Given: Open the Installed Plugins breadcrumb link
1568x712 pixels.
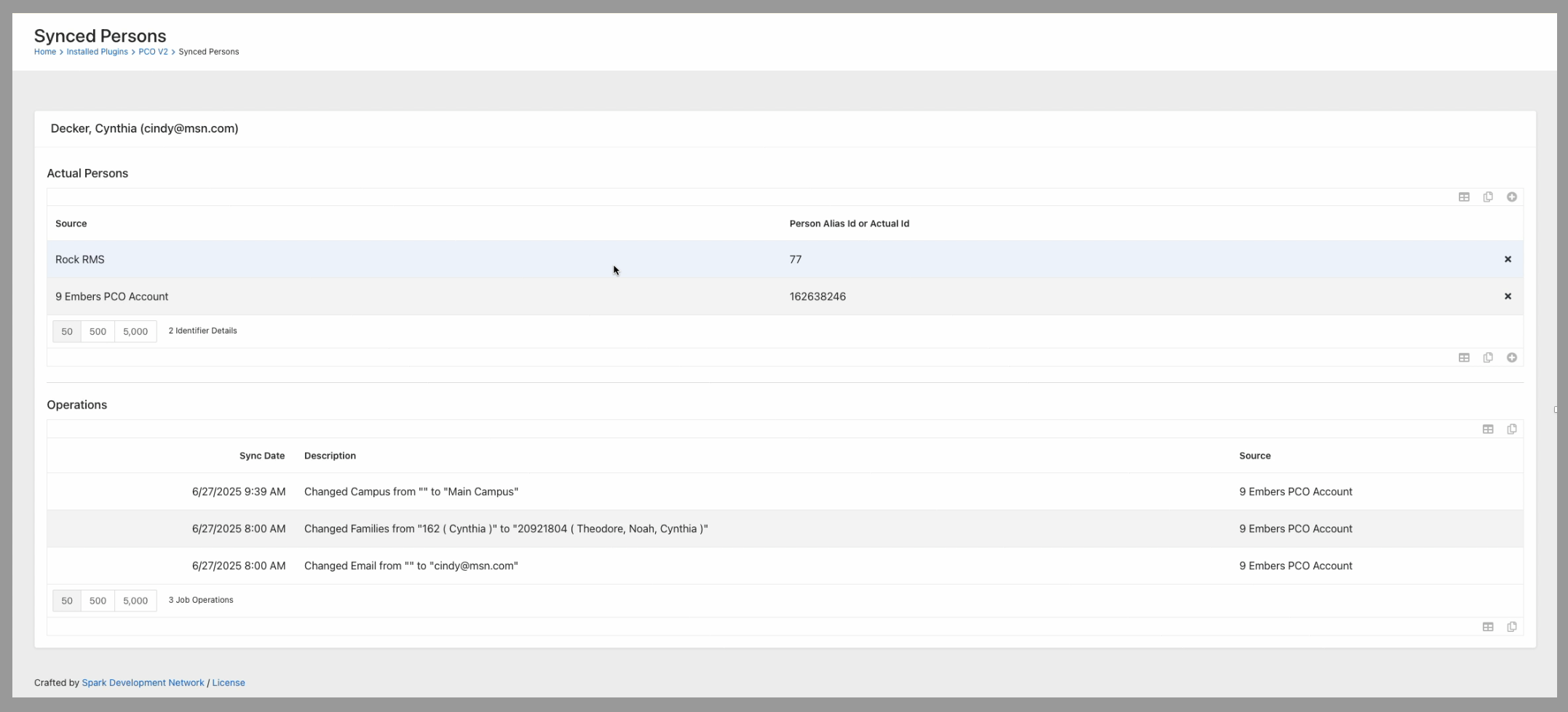Looking at the screenshot, I should (x=97, y=52).
